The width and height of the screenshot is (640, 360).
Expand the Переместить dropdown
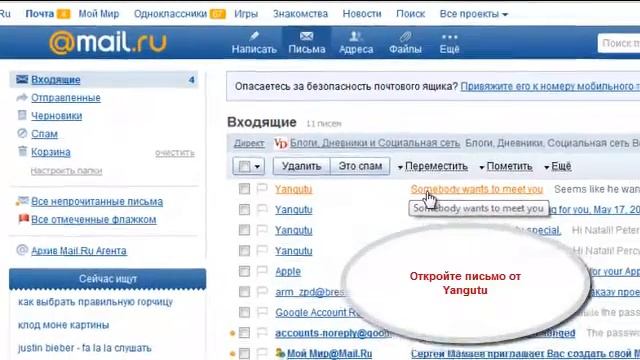click(x=433, y=166)
